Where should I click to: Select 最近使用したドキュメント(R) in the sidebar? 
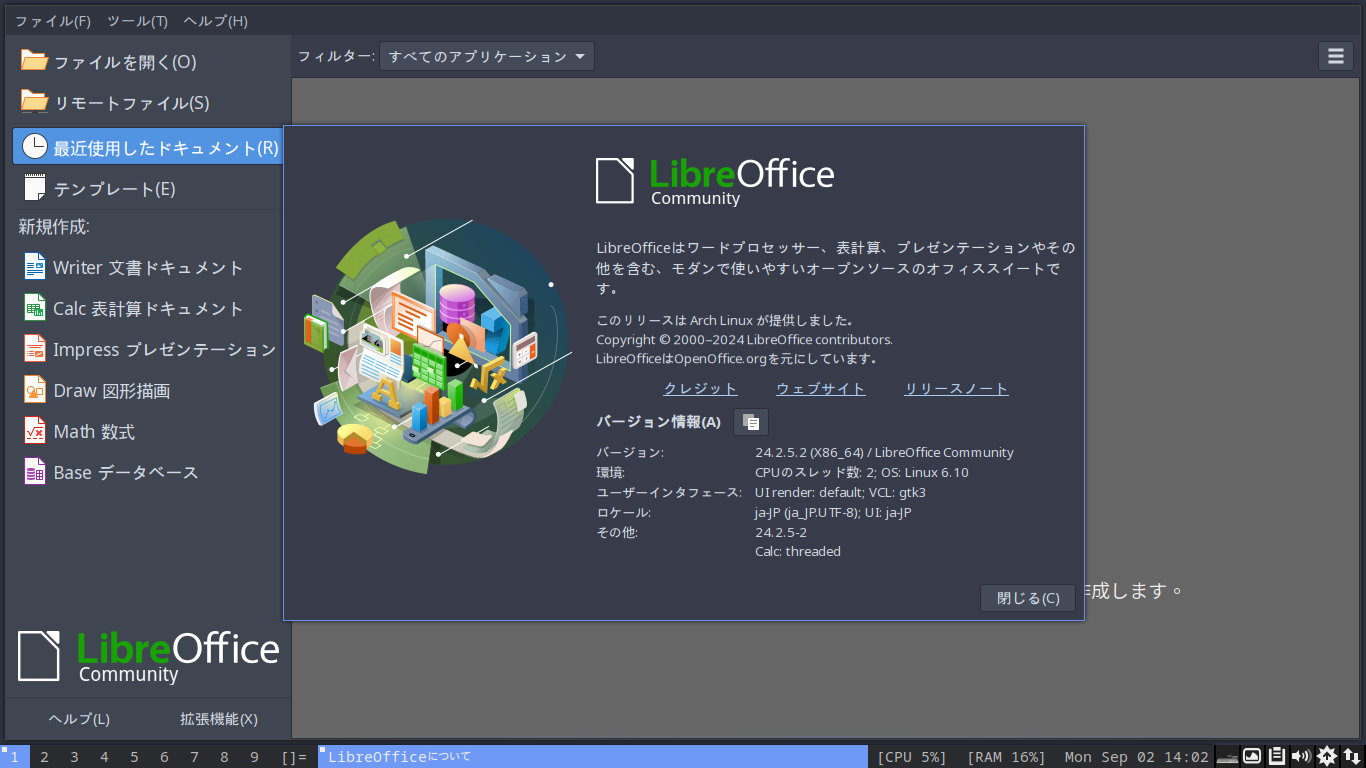click(149, 147)
